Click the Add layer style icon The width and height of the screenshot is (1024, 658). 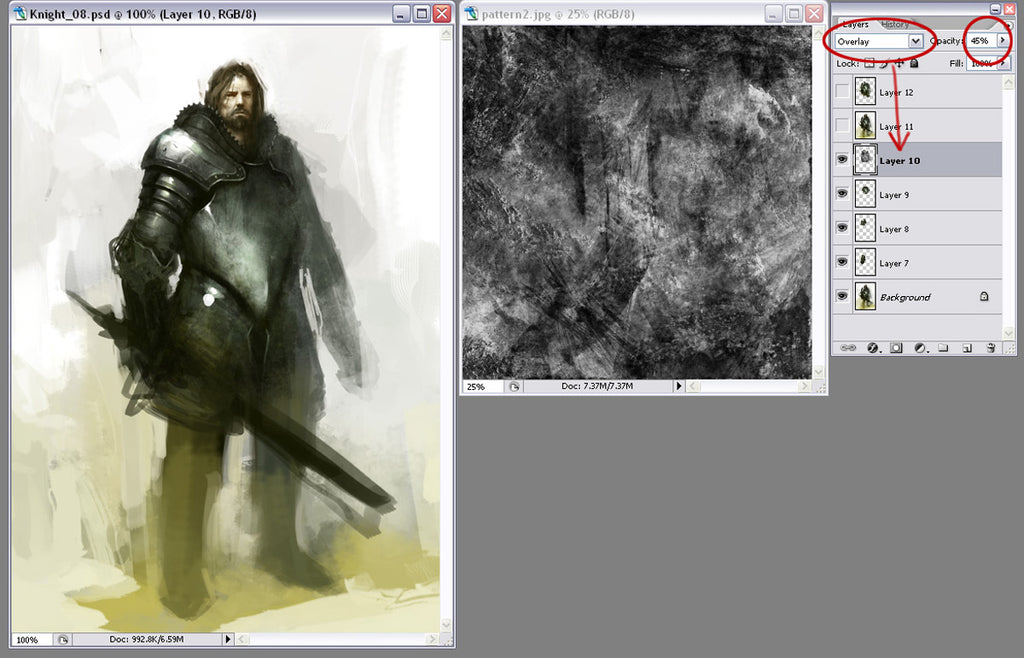pos(872,347)
